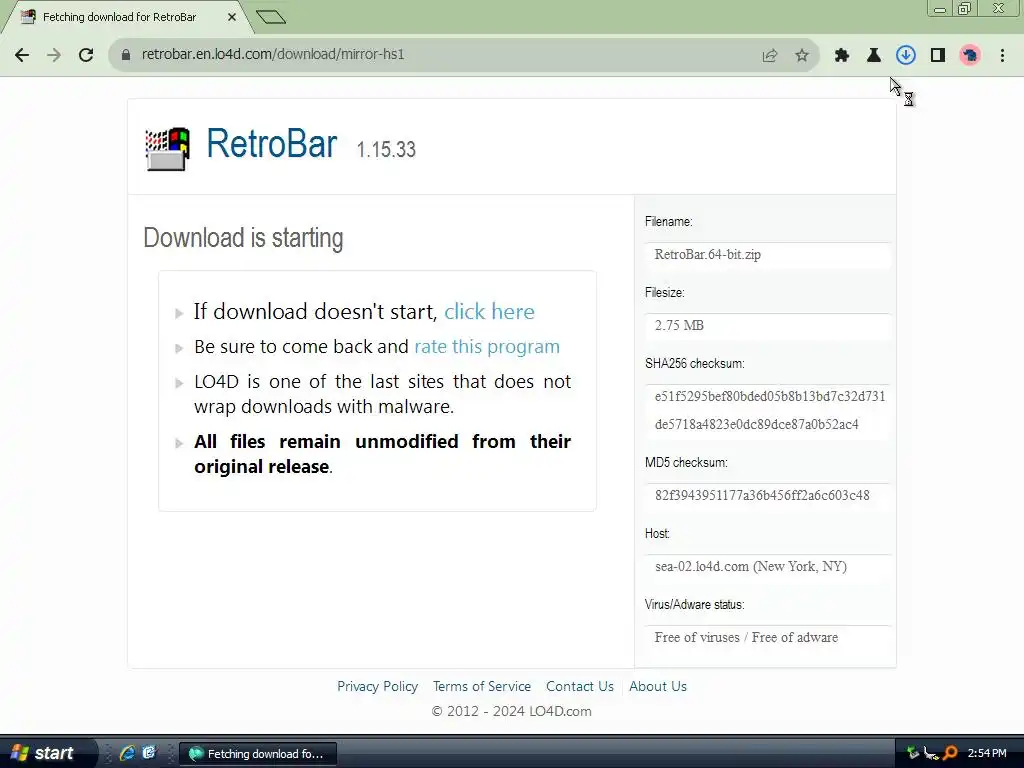Open the About Us link

point(658,686)
